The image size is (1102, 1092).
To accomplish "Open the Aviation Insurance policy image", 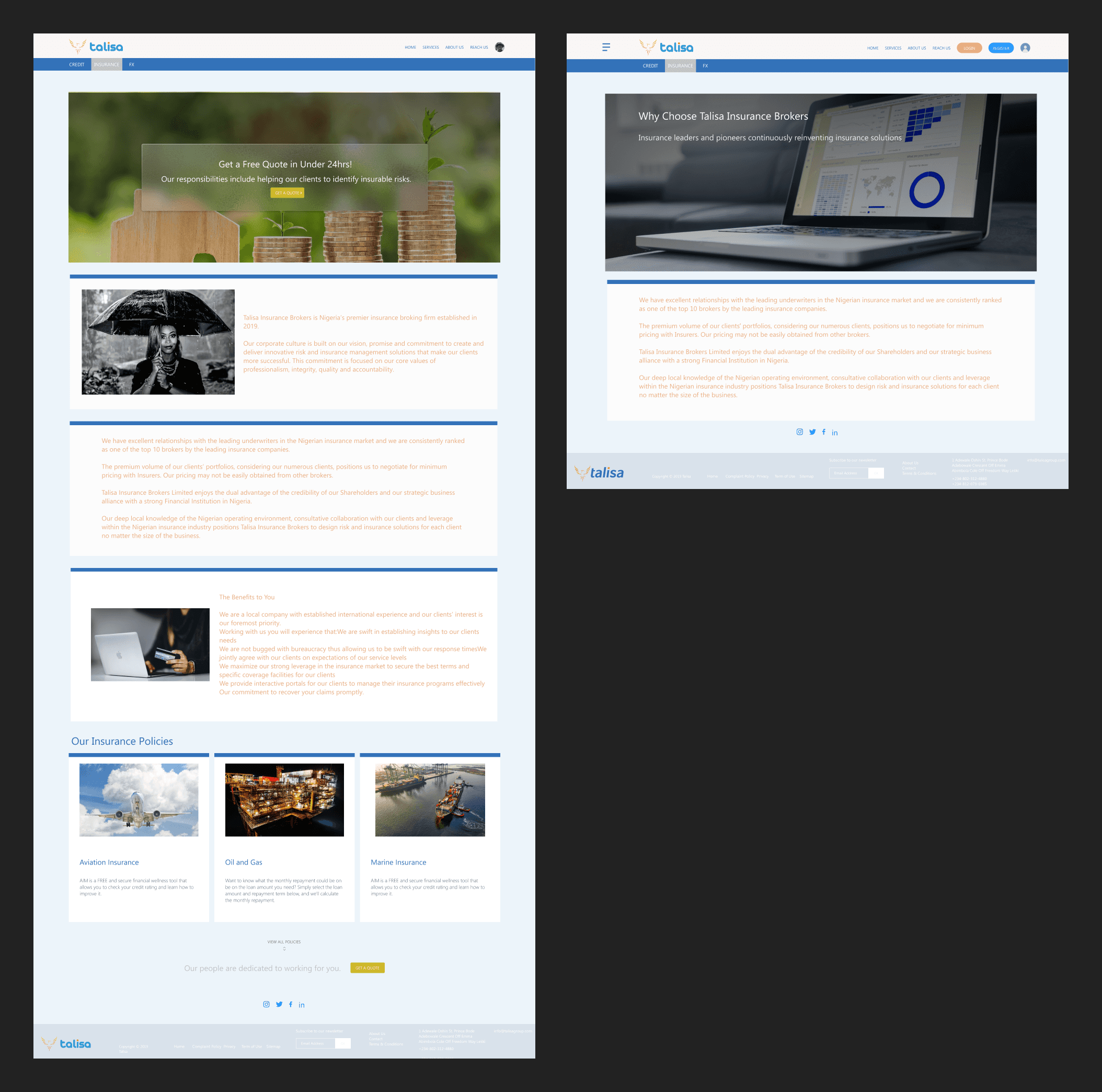I will coord(139,799).
